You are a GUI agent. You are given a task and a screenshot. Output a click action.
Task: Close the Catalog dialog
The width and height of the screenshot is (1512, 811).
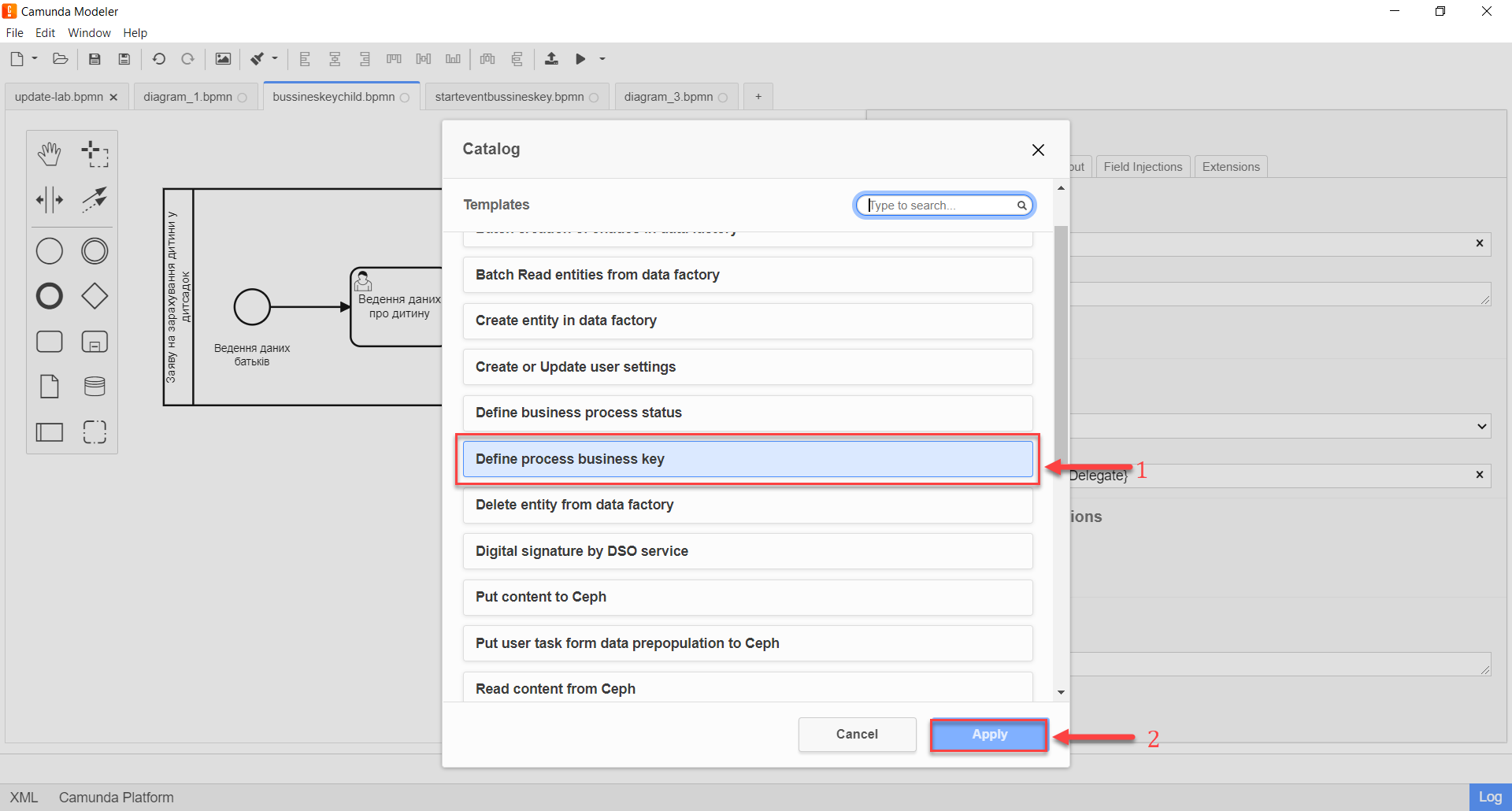[x=1038, y=150]
